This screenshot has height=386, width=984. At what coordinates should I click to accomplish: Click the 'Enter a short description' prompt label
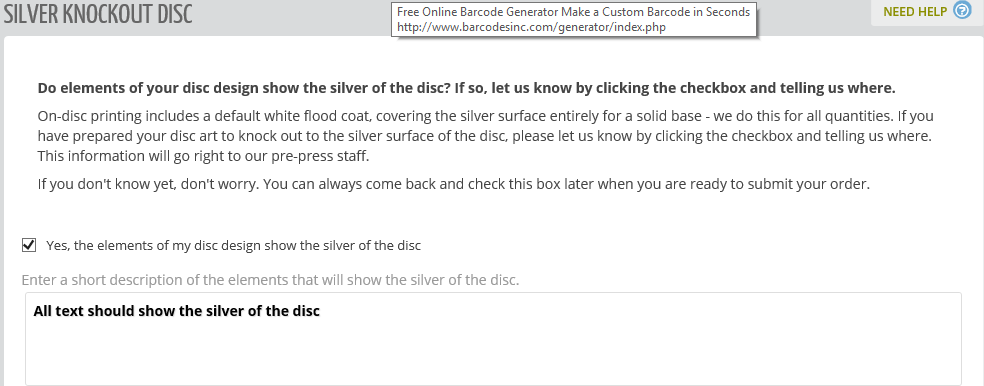tap(270, 280)
